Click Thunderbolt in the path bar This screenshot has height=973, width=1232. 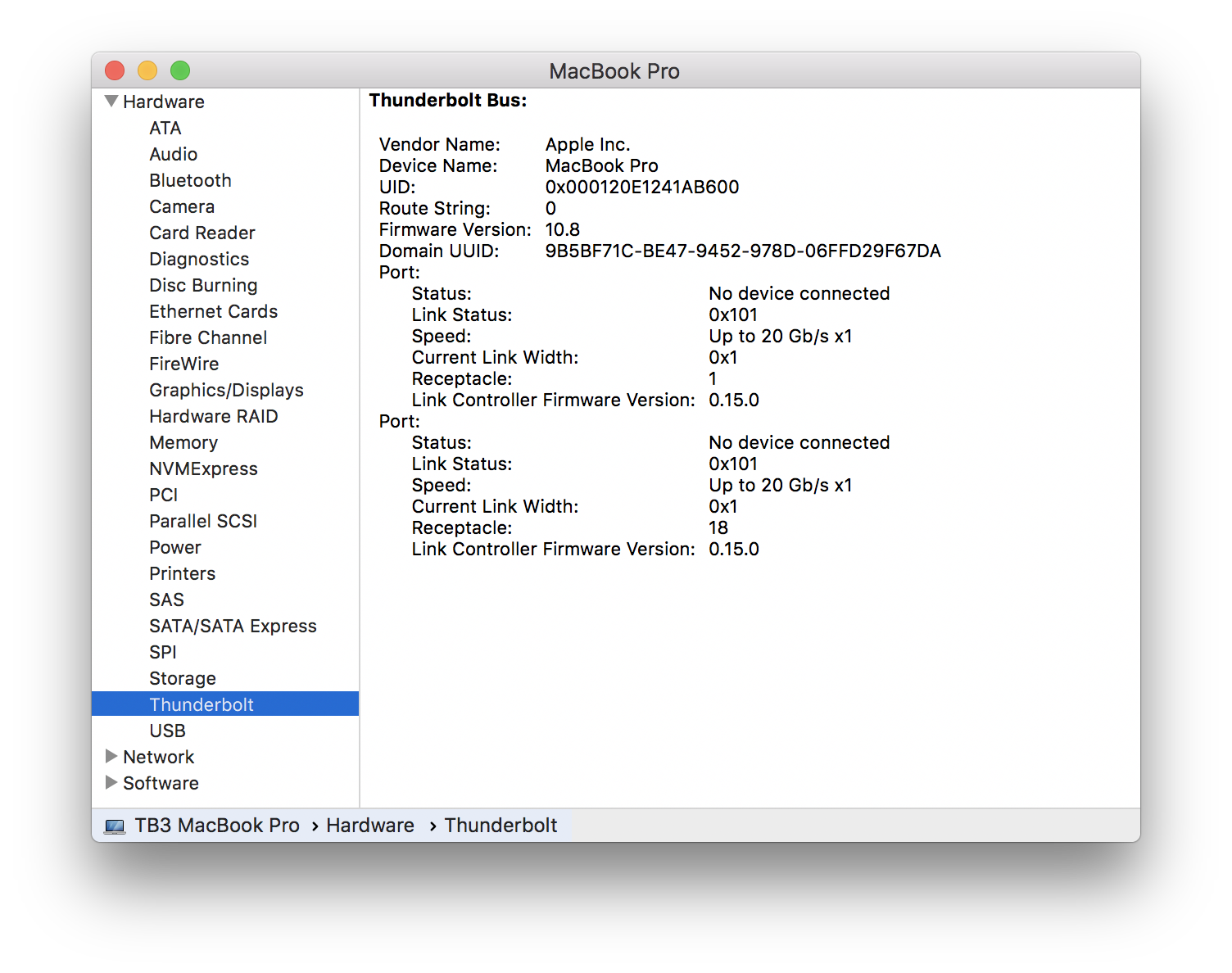[x=500, y=826]
